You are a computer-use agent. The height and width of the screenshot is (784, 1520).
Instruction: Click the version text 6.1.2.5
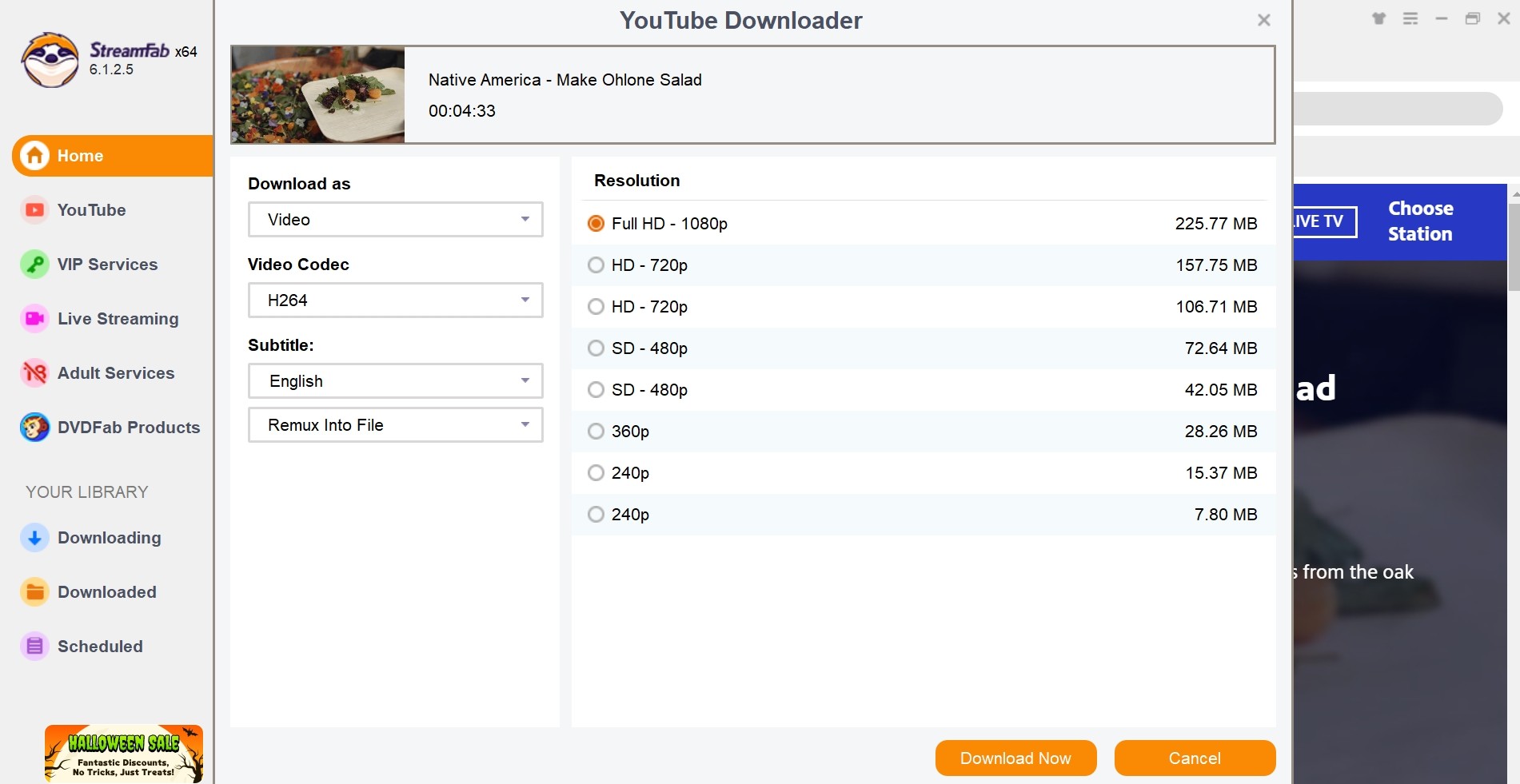click(x=111, y=70)
